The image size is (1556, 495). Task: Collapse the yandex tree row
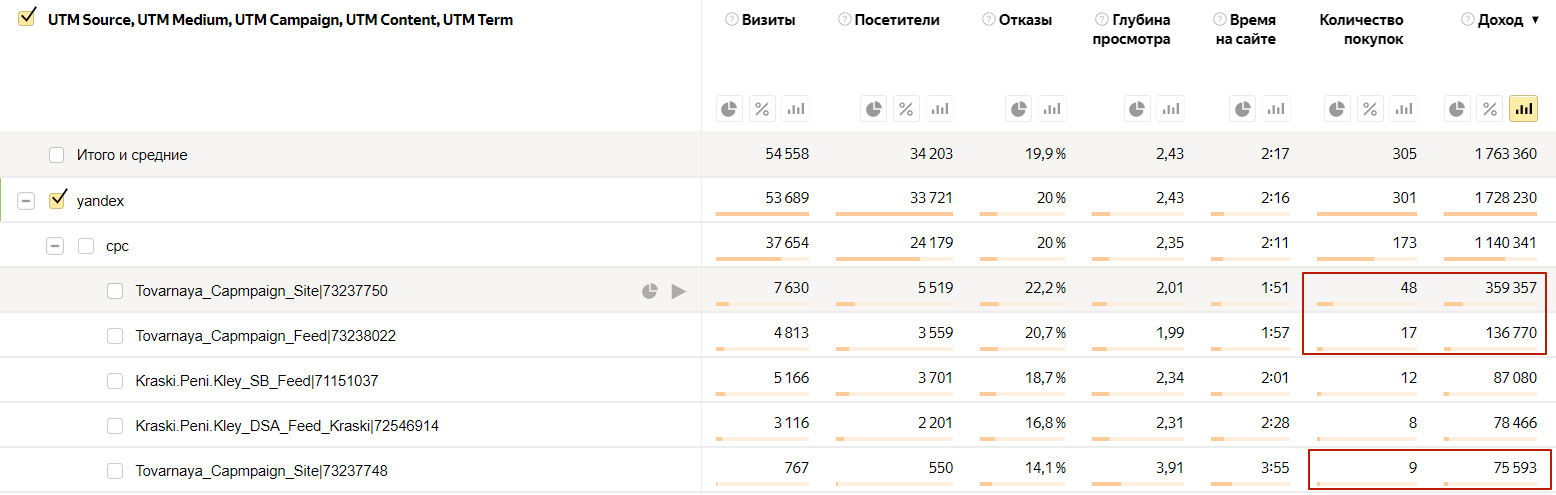pyautogui.click(x=27, y=201)
